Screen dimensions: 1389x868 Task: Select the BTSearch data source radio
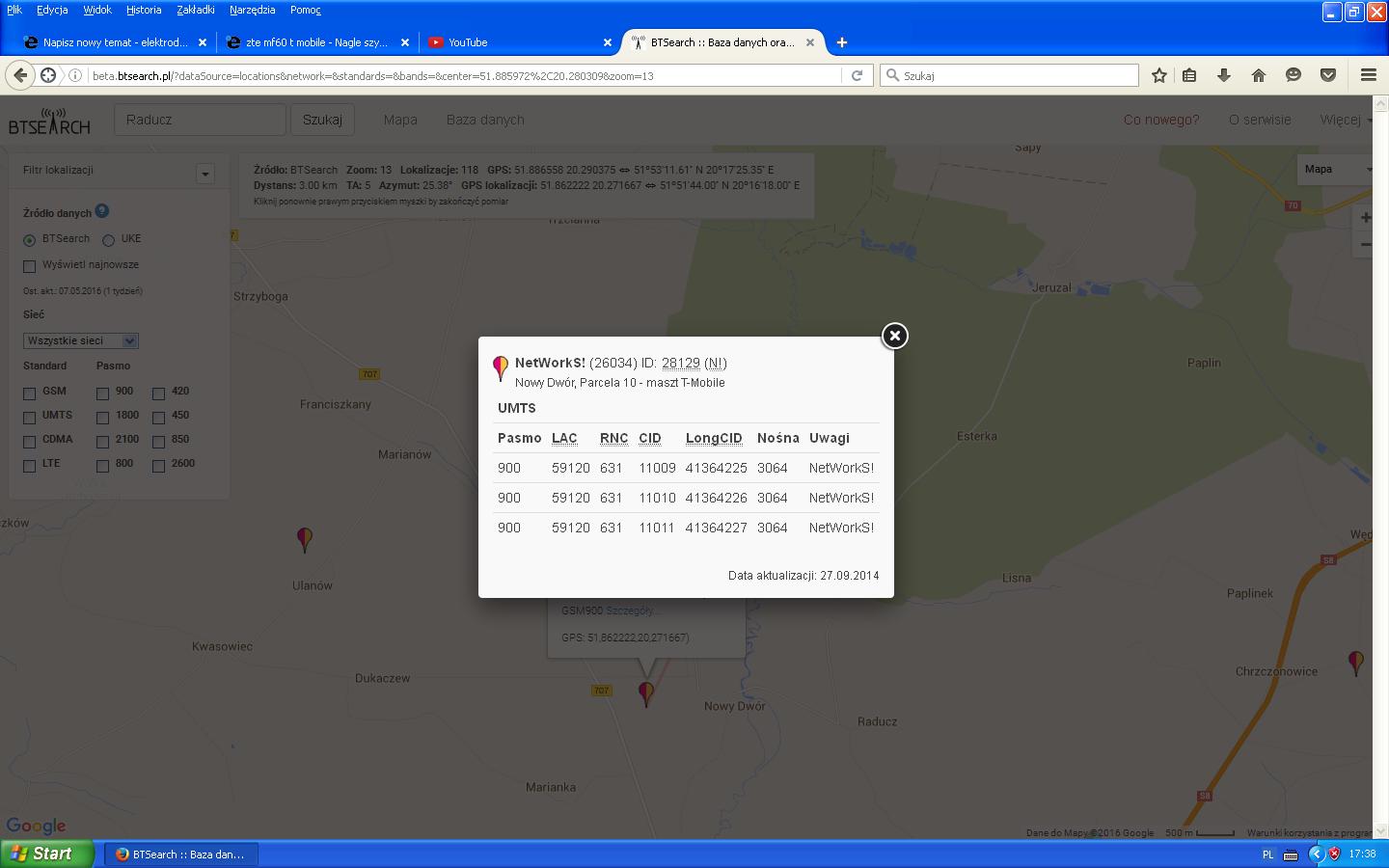click(29, 240)
